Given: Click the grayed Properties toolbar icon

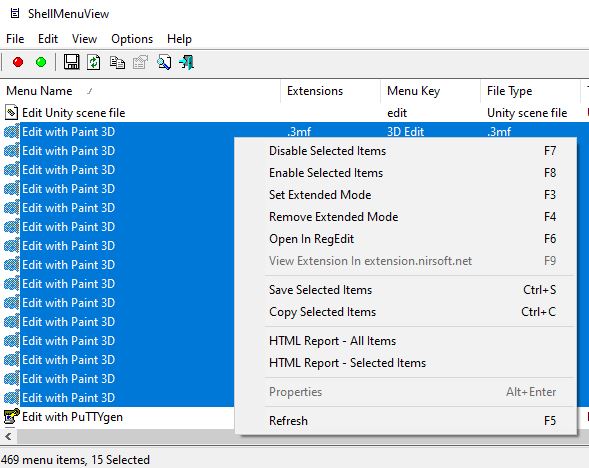Looking at the screenshot, I should (140, 62).
